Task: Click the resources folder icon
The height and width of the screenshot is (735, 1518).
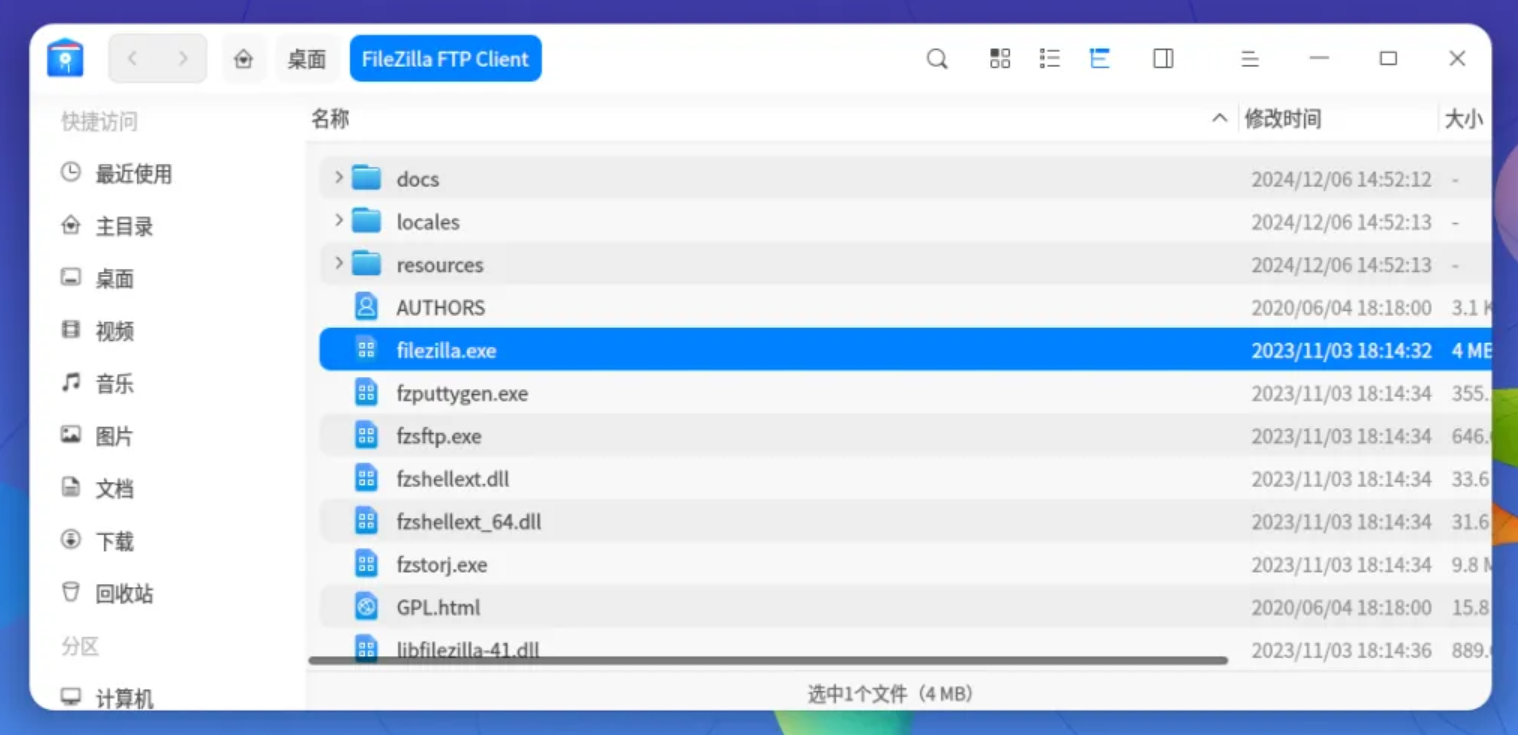Action: pyautogui.click(x=367, y=264)
